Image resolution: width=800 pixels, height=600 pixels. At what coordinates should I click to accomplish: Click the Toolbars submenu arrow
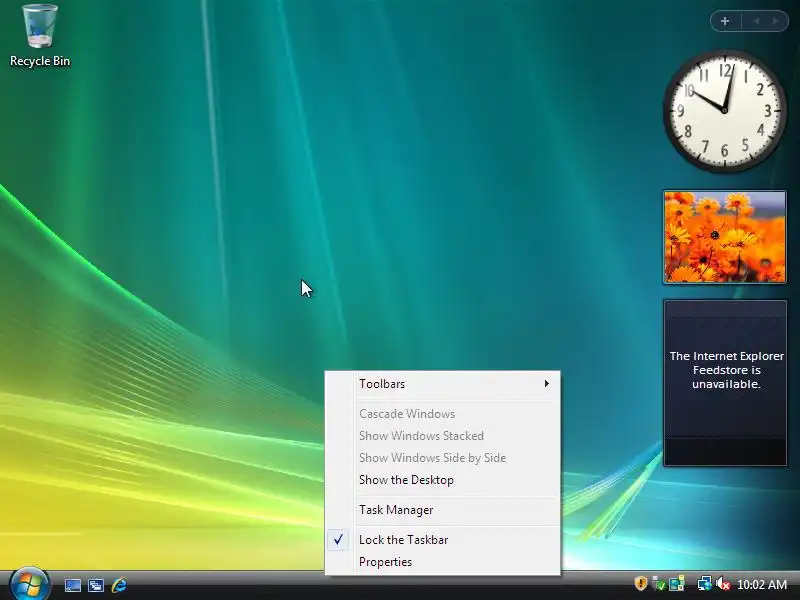coord(546,383)
